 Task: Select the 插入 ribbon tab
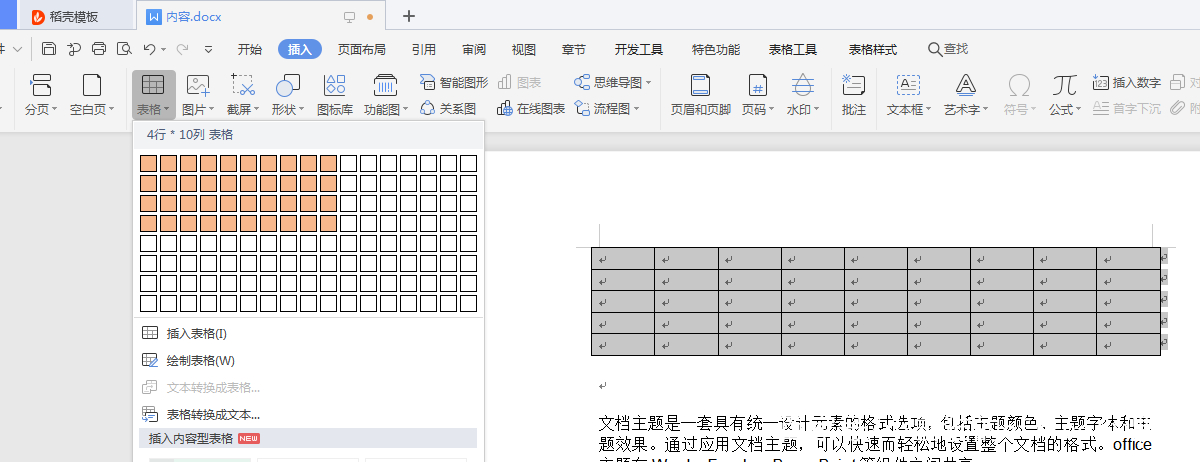point(300,49)
